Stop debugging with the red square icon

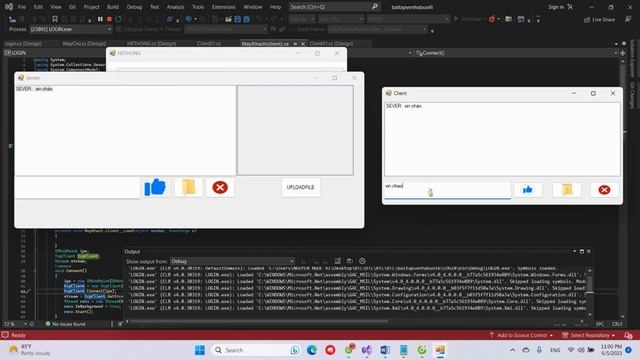[109, 19]
